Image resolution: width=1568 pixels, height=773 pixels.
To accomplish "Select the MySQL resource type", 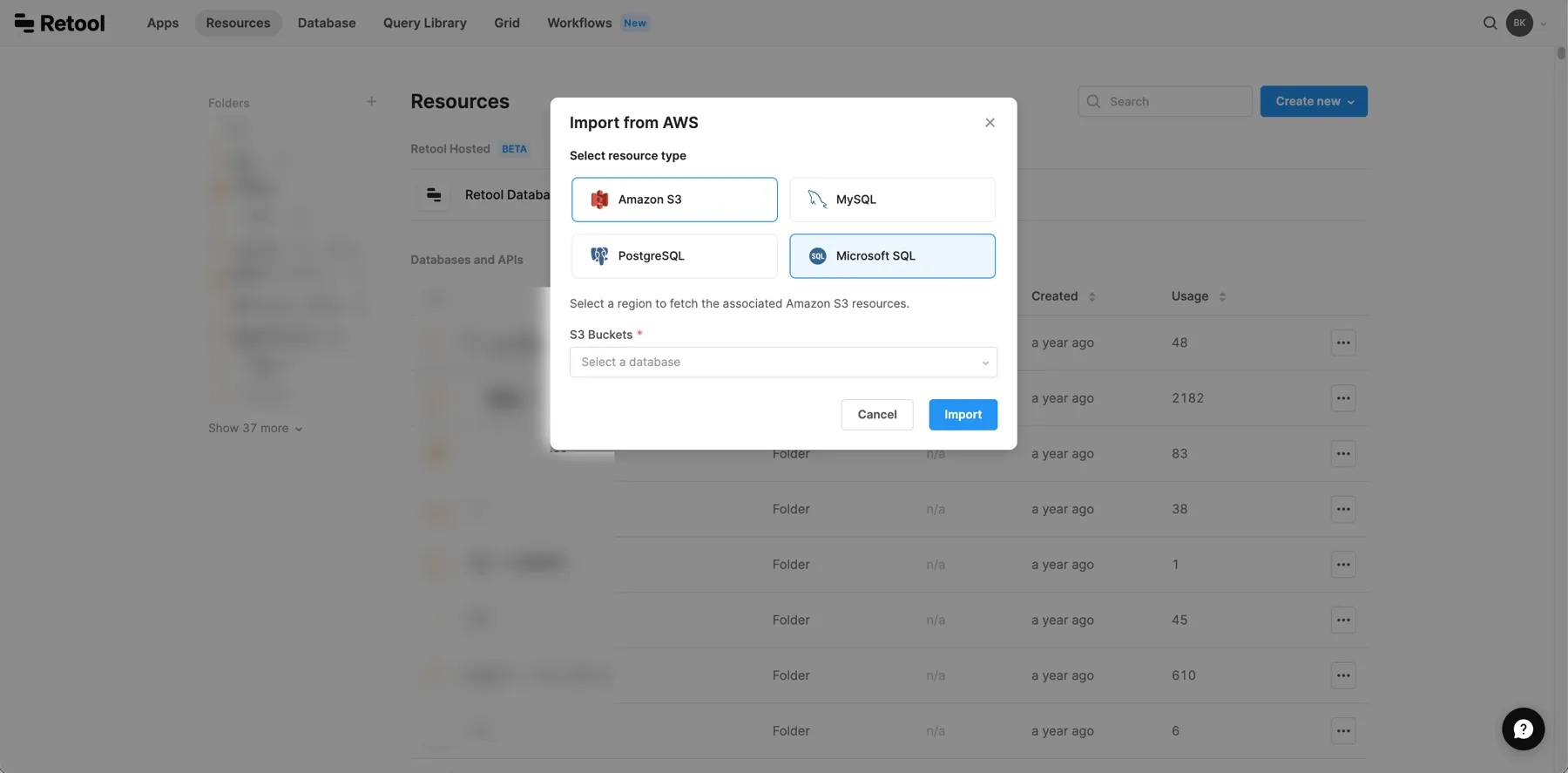I will point(892,200).
